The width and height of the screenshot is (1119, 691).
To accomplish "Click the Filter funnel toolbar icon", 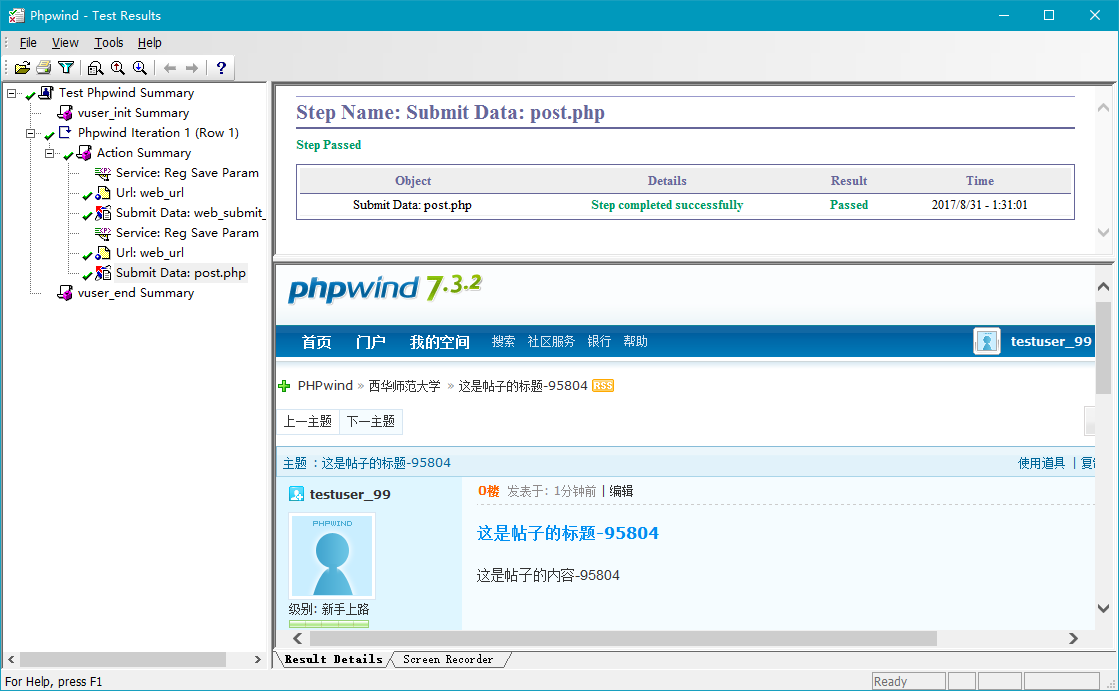I will (x=66, y=68).
